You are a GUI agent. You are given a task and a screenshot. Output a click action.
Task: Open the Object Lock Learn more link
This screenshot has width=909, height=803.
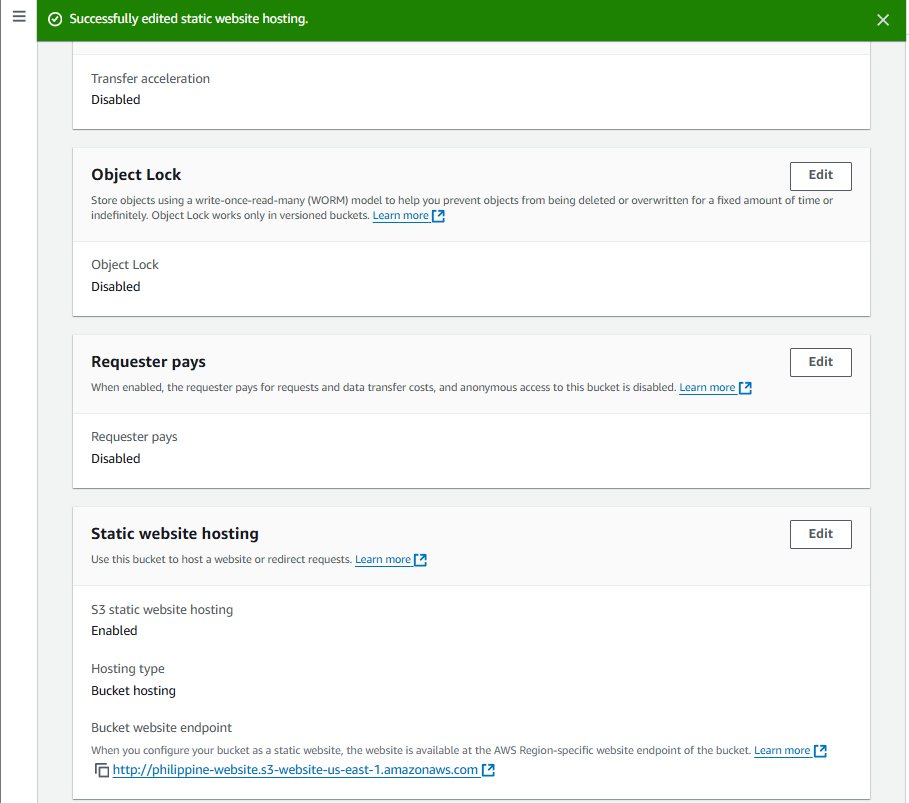[400, 216]
